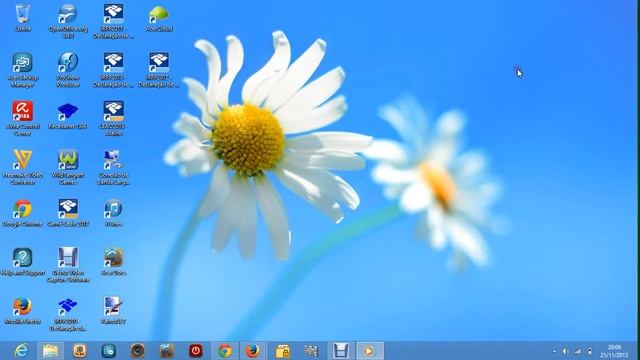Show hidden system tray icons
Viewport: 640px width, 360px height.
(554, 351)
